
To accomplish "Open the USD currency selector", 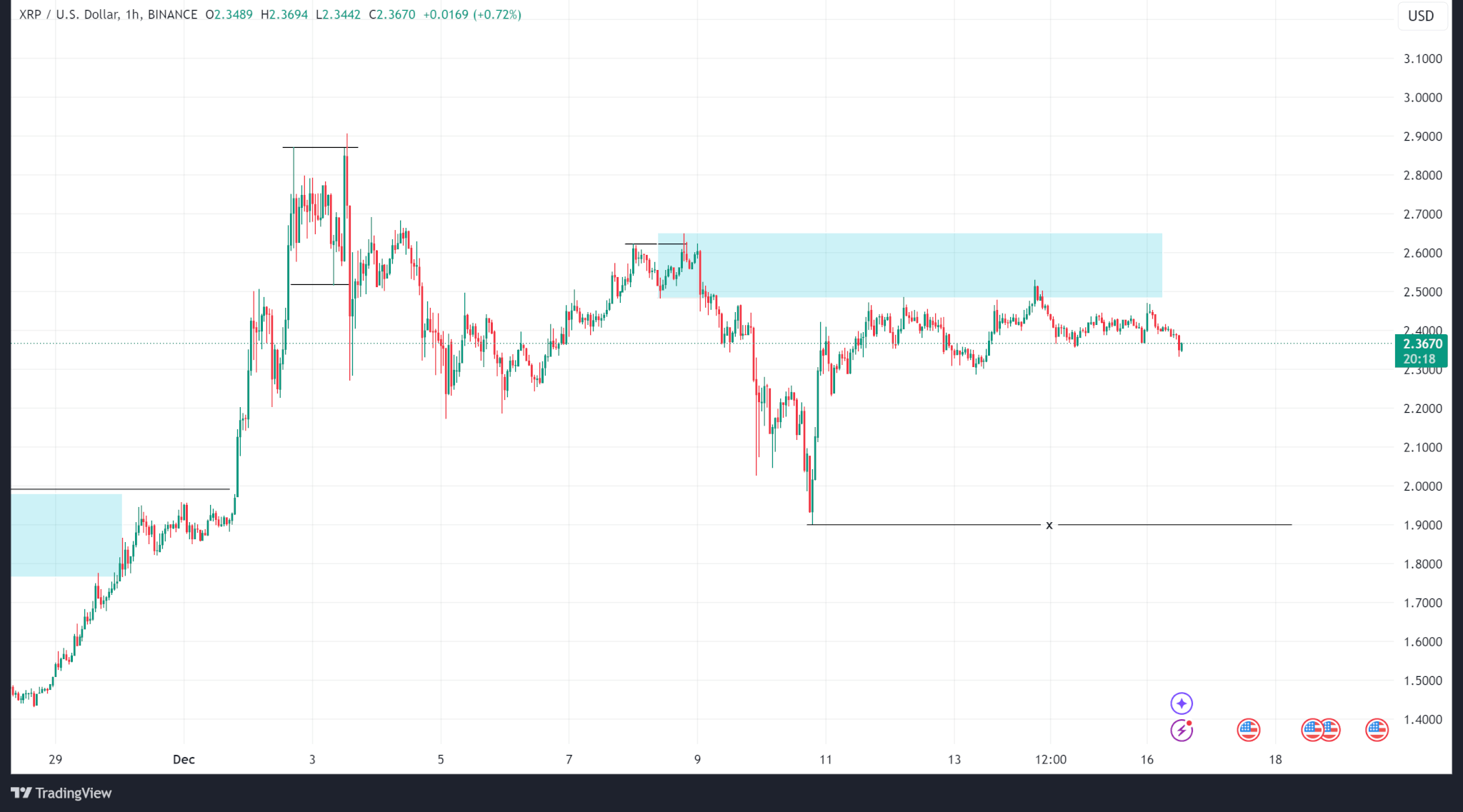I will (x=1421, y=16).
